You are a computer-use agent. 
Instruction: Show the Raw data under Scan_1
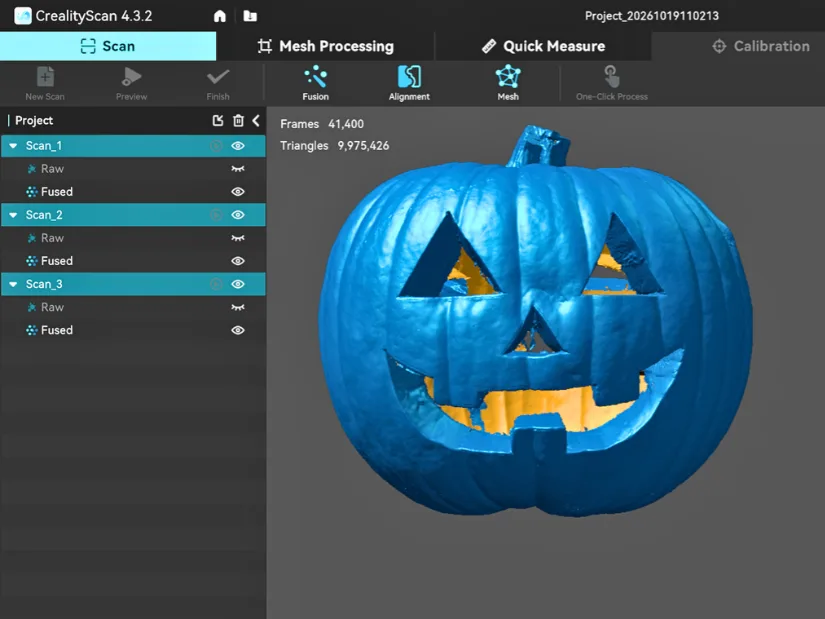coord(238,169)
